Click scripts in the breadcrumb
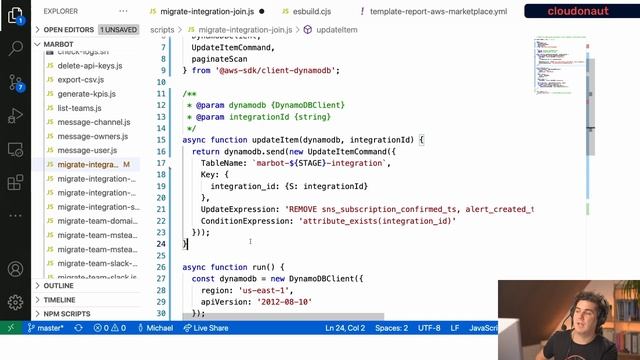The height and width of the screenshot is (360, 640). pyautogui.click(x=162, y=30)
